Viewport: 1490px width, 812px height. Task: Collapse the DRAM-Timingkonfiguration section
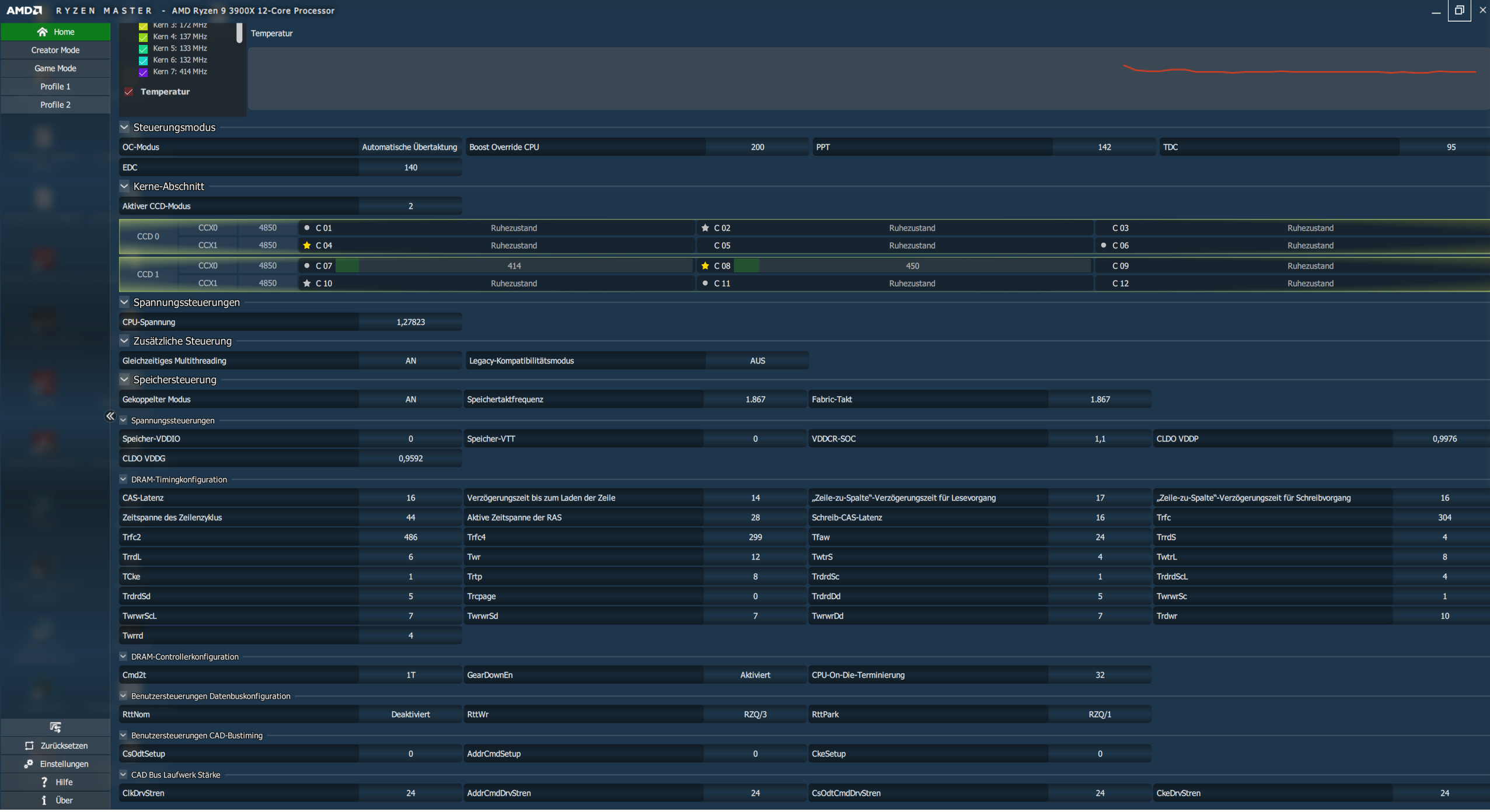tap(123, 480)
